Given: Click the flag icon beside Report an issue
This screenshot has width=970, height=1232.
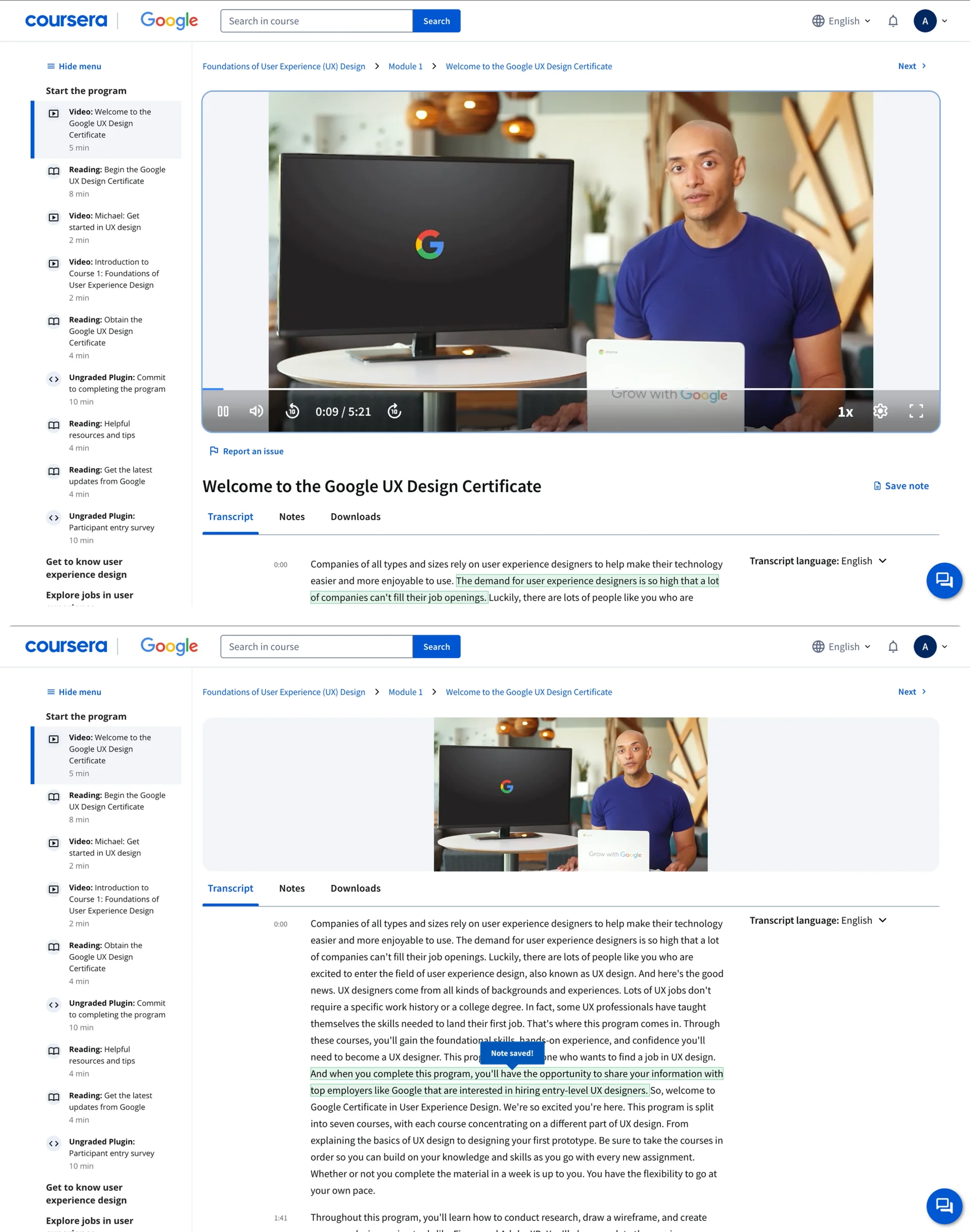Looking at the screenshot, I should pos(214,451).
